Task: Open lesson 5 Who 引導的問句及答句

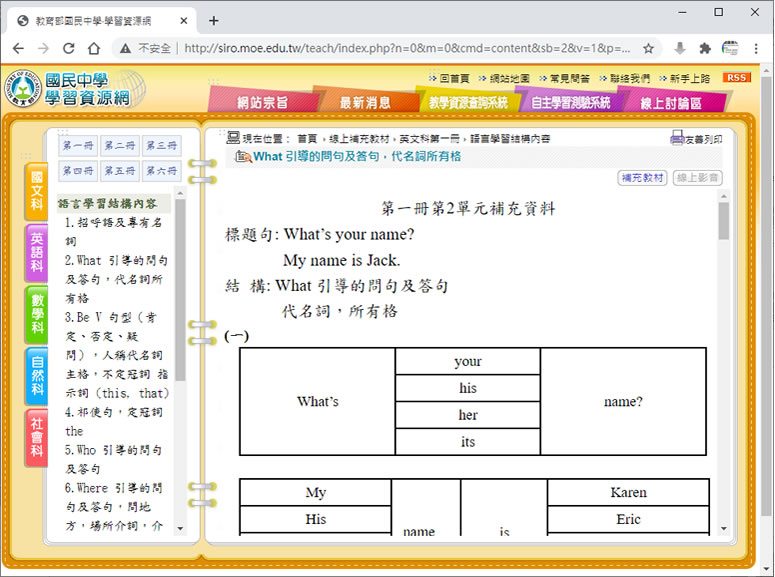Action: click(x=113, y=459)
